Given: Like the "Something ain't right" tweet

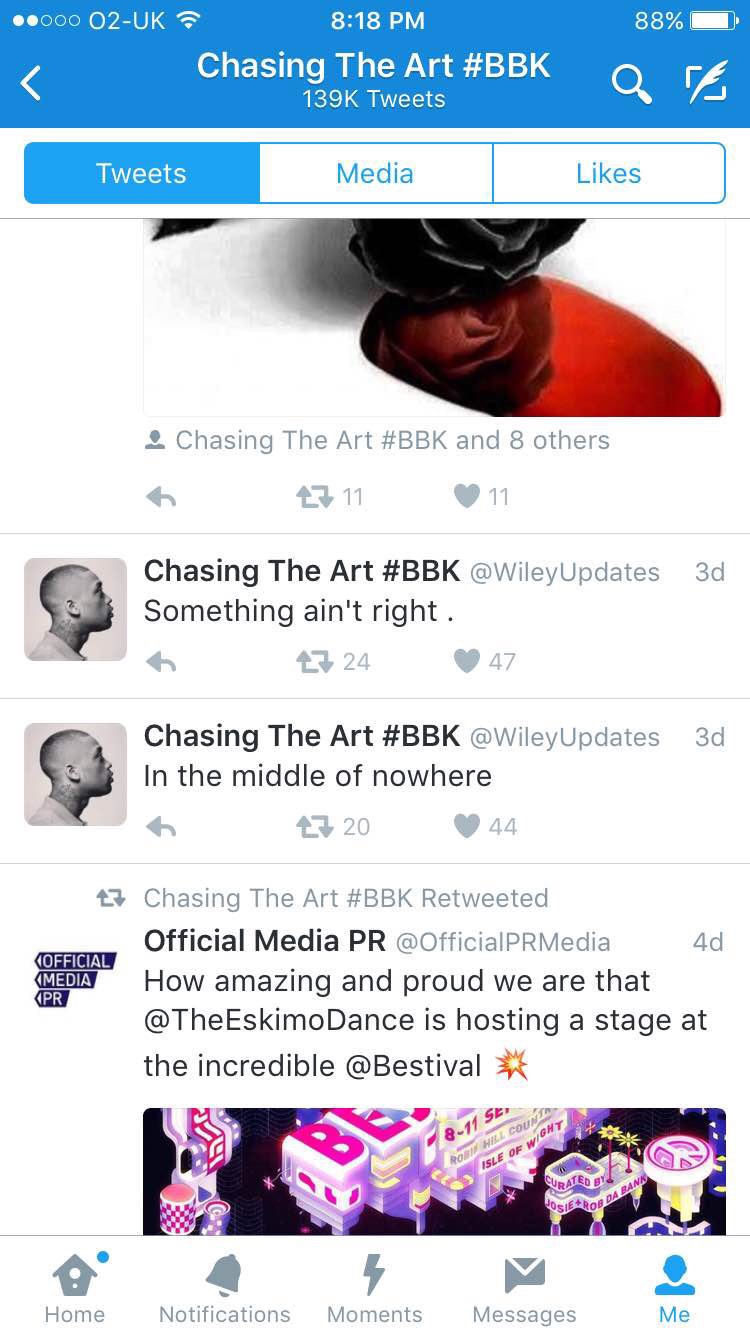Looking at the screenshot, I should click(467, 661).
